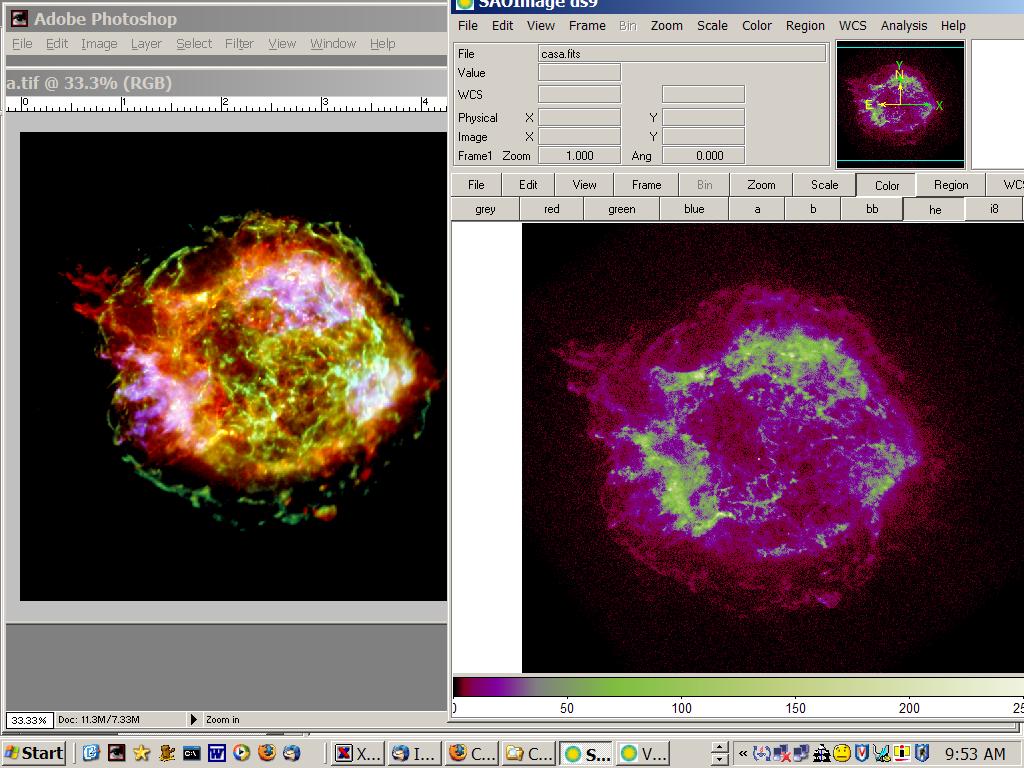Switch to folder C... taskbar window
Image resolution: width=1024 pixels, height=768 pixels.
[529, 754]
